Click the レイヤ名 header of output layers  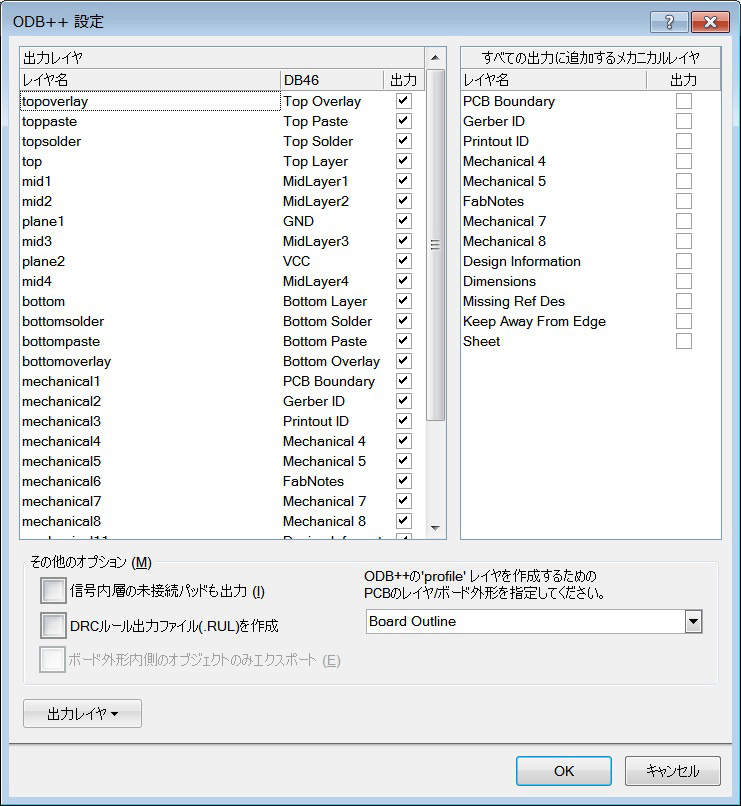tap(150, 80)
